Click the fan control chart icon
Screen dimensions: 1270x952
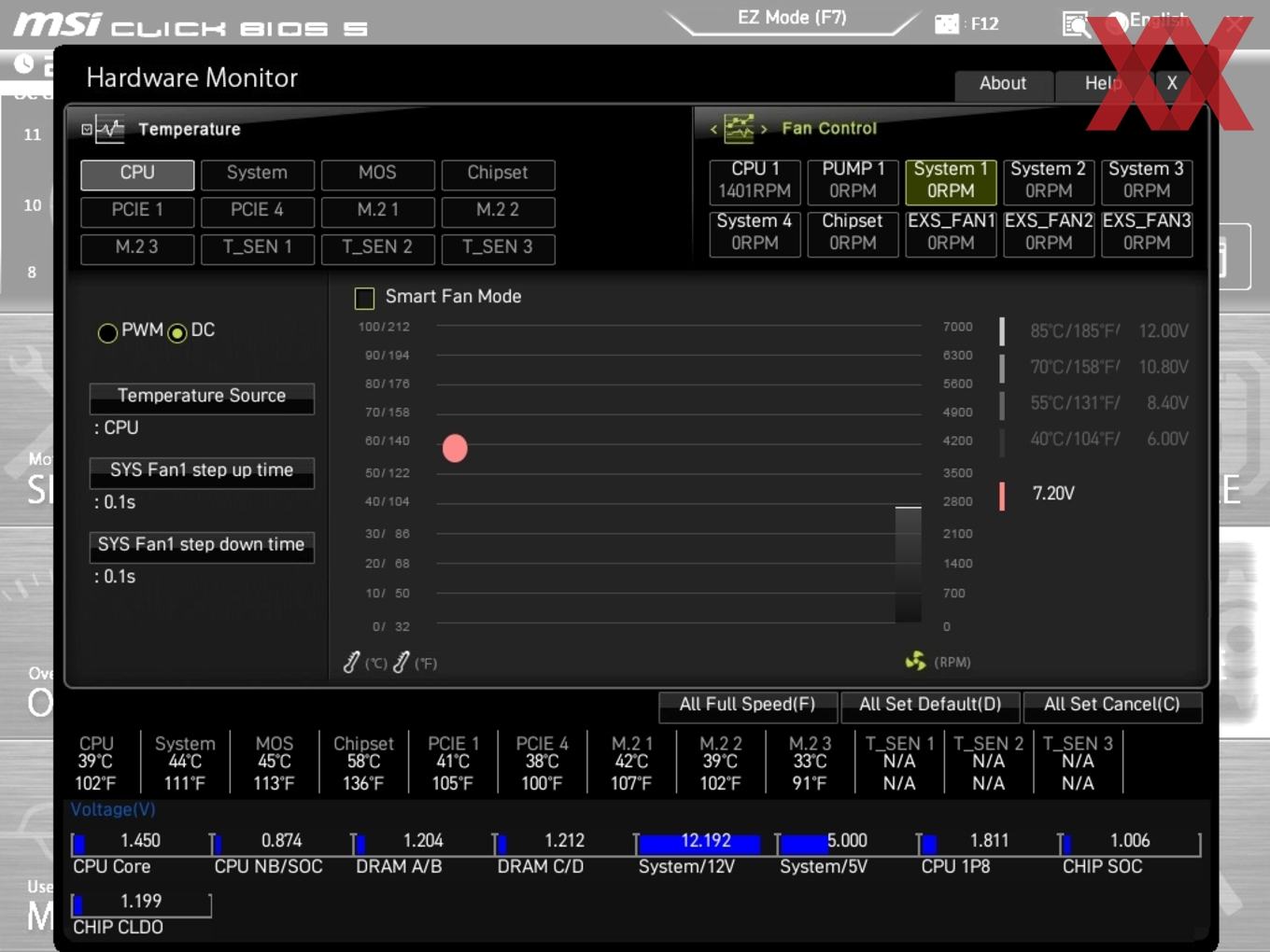click(x=739, y=128)
